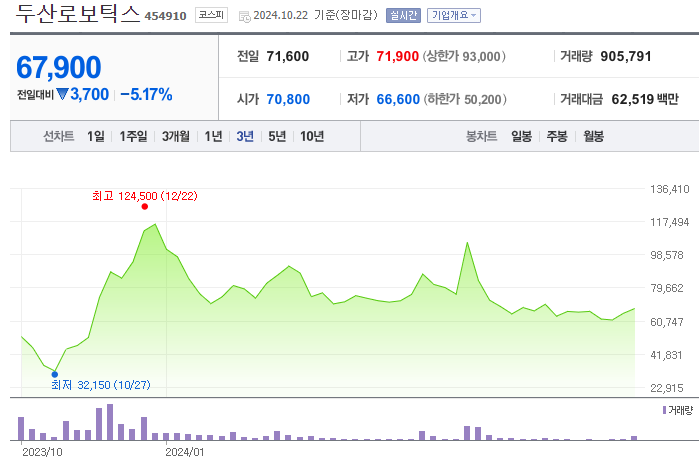Click the 상한가 93,000 text
The image size is (699, 459).
(x=464, y=57)
